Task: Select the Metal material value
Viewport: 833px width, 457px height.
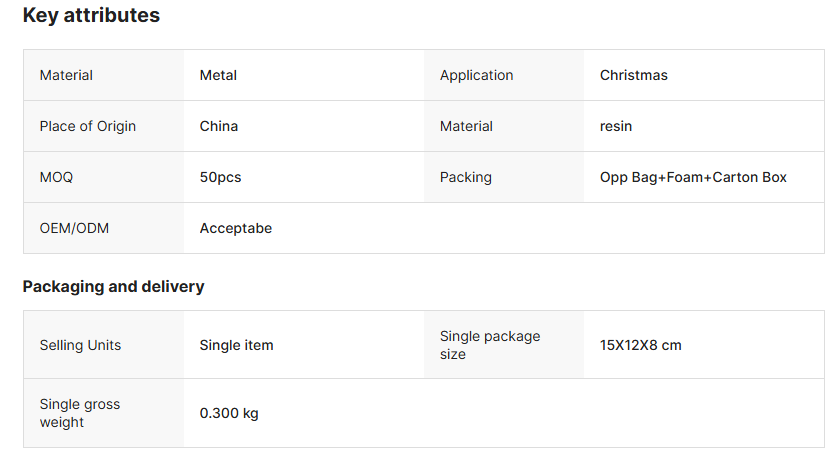Action: point(218,75)
